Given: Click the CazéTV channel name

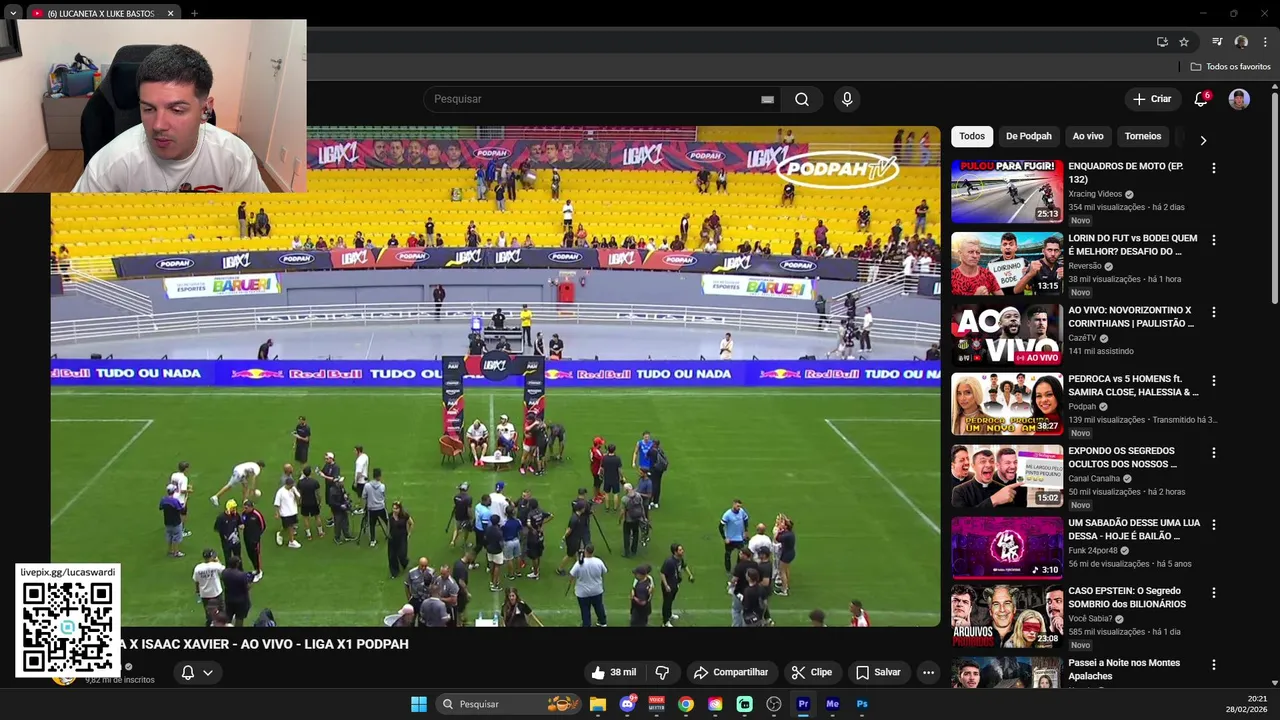Looking at the screenshot, I should (x=1084, y=338).
